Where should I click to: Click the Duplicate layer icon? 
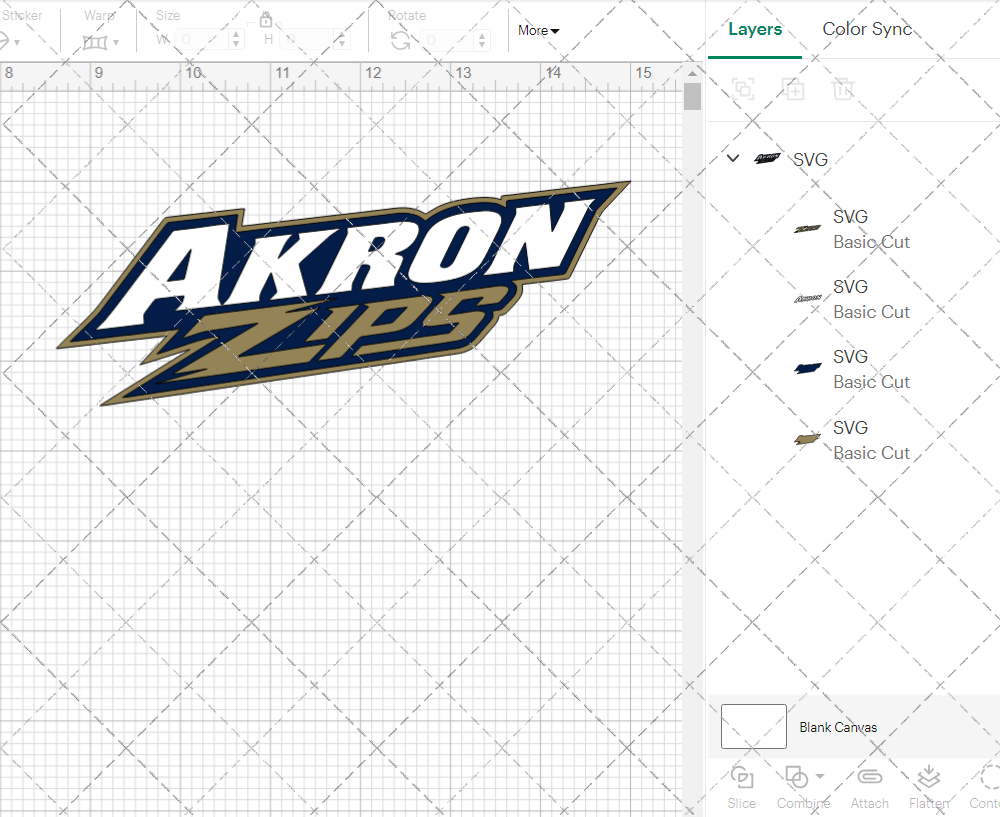[794, 89]
